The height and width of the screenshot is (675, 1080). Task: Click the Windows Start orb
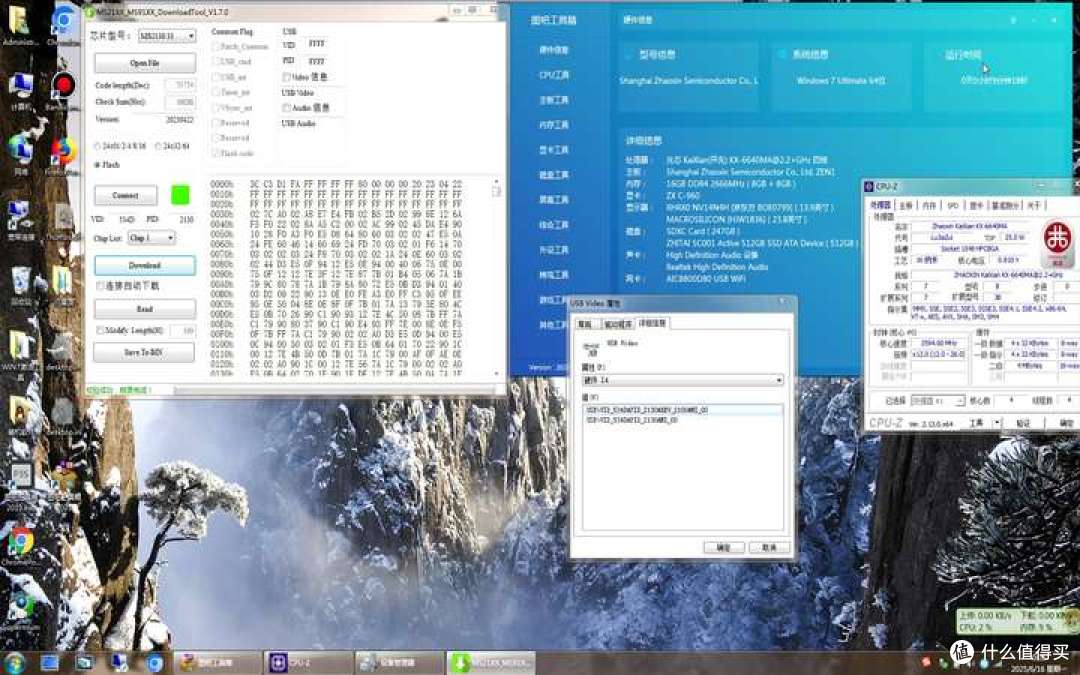coord(14,663)
